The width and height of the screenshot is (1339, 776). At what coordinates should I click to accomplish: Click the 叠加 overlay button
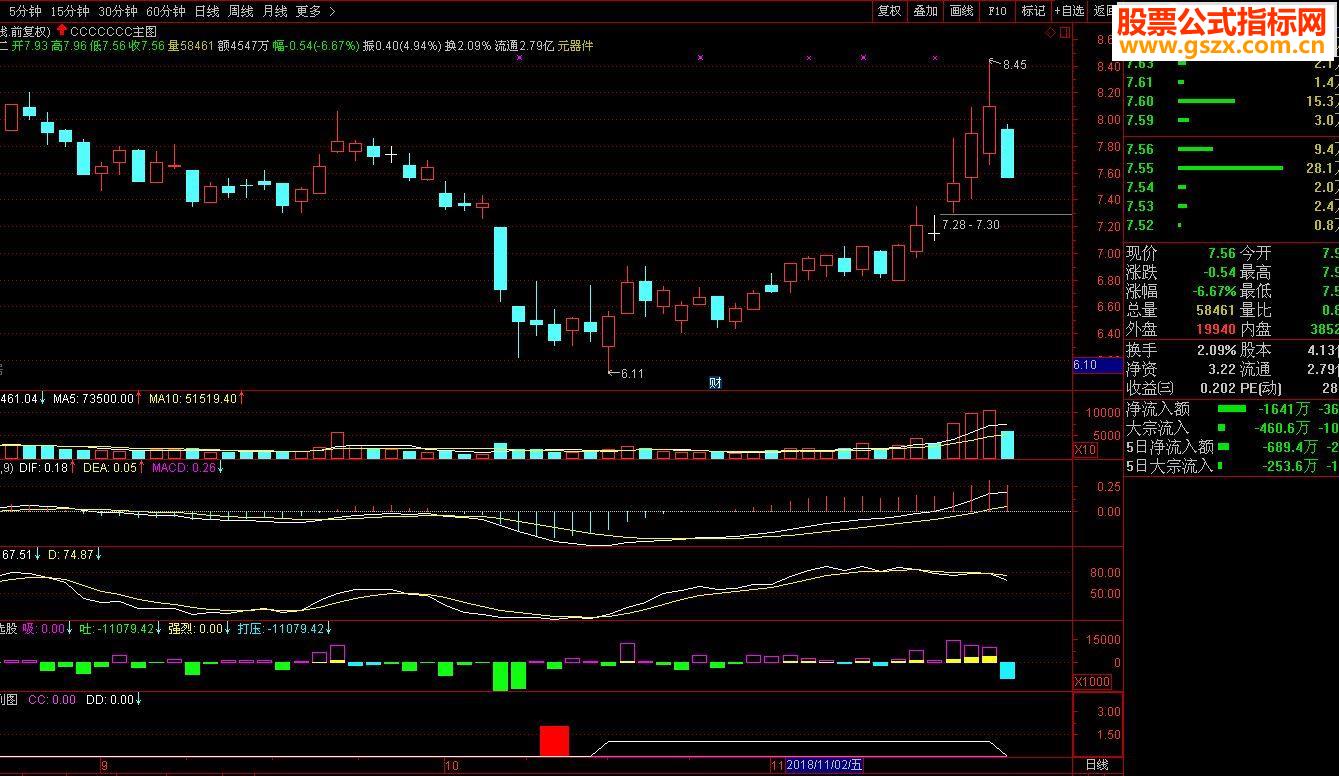925,11
